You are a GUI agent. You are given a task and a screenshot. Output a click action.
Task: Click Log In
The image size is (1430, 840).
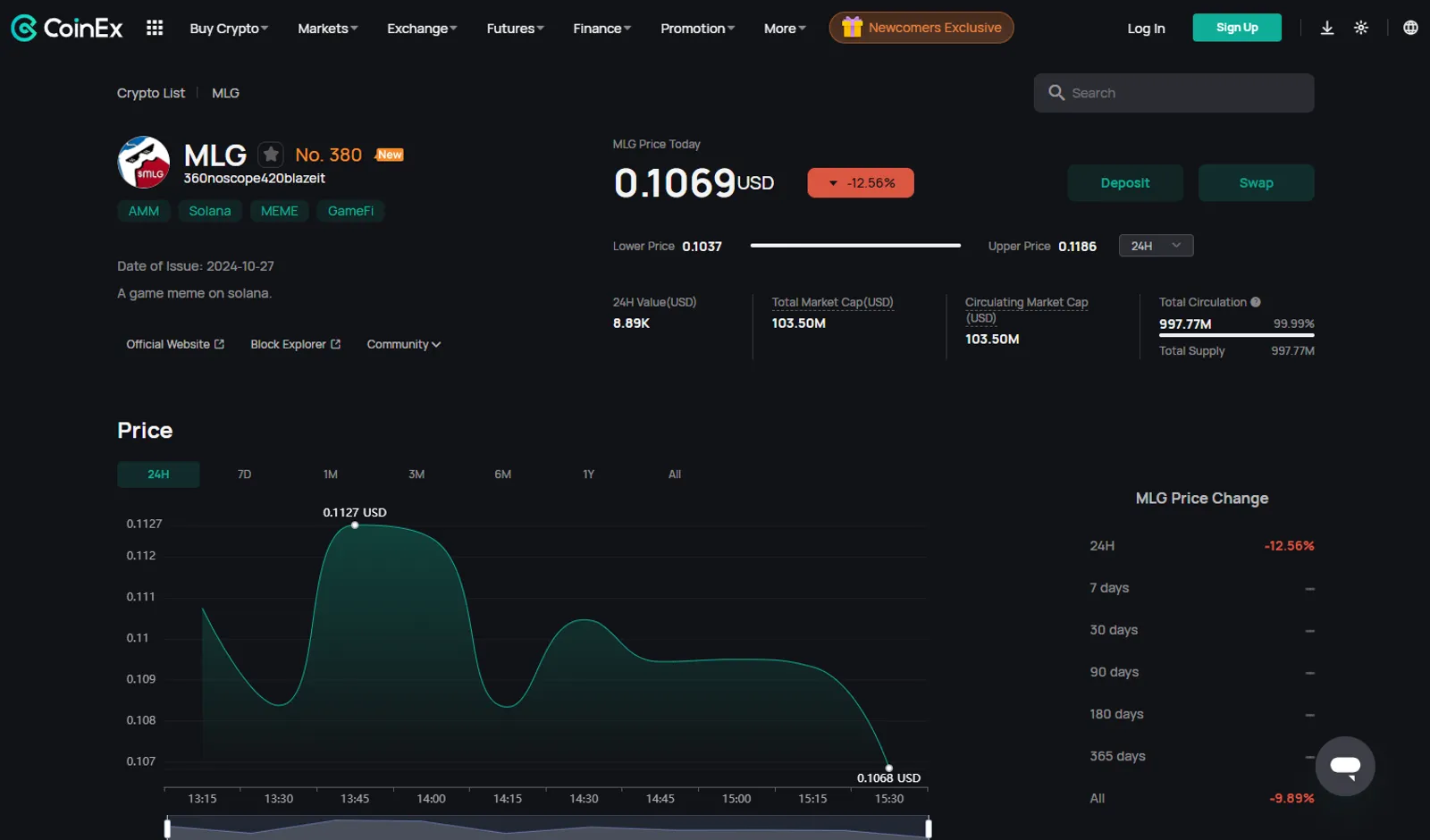pyautogui.click(x=1146, y=29)
